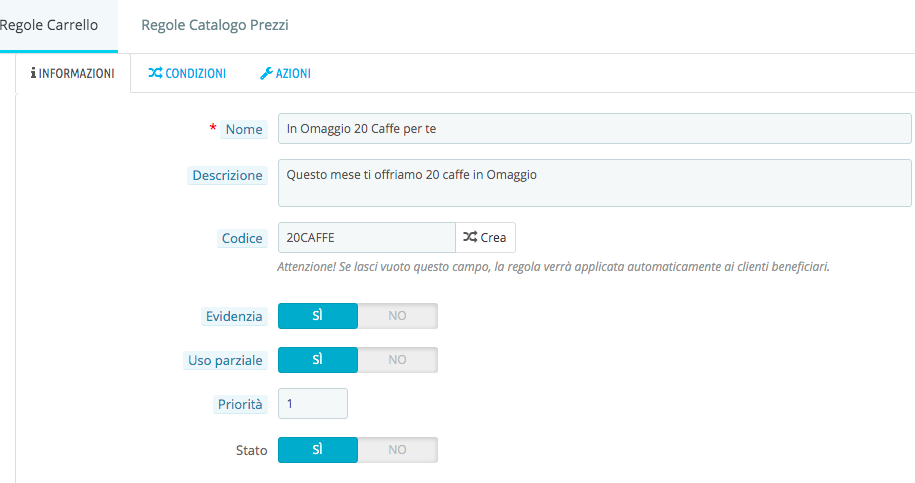Screen dimensions: 915x483
Task: Click into the Nome text field
Action: point(594,129)
